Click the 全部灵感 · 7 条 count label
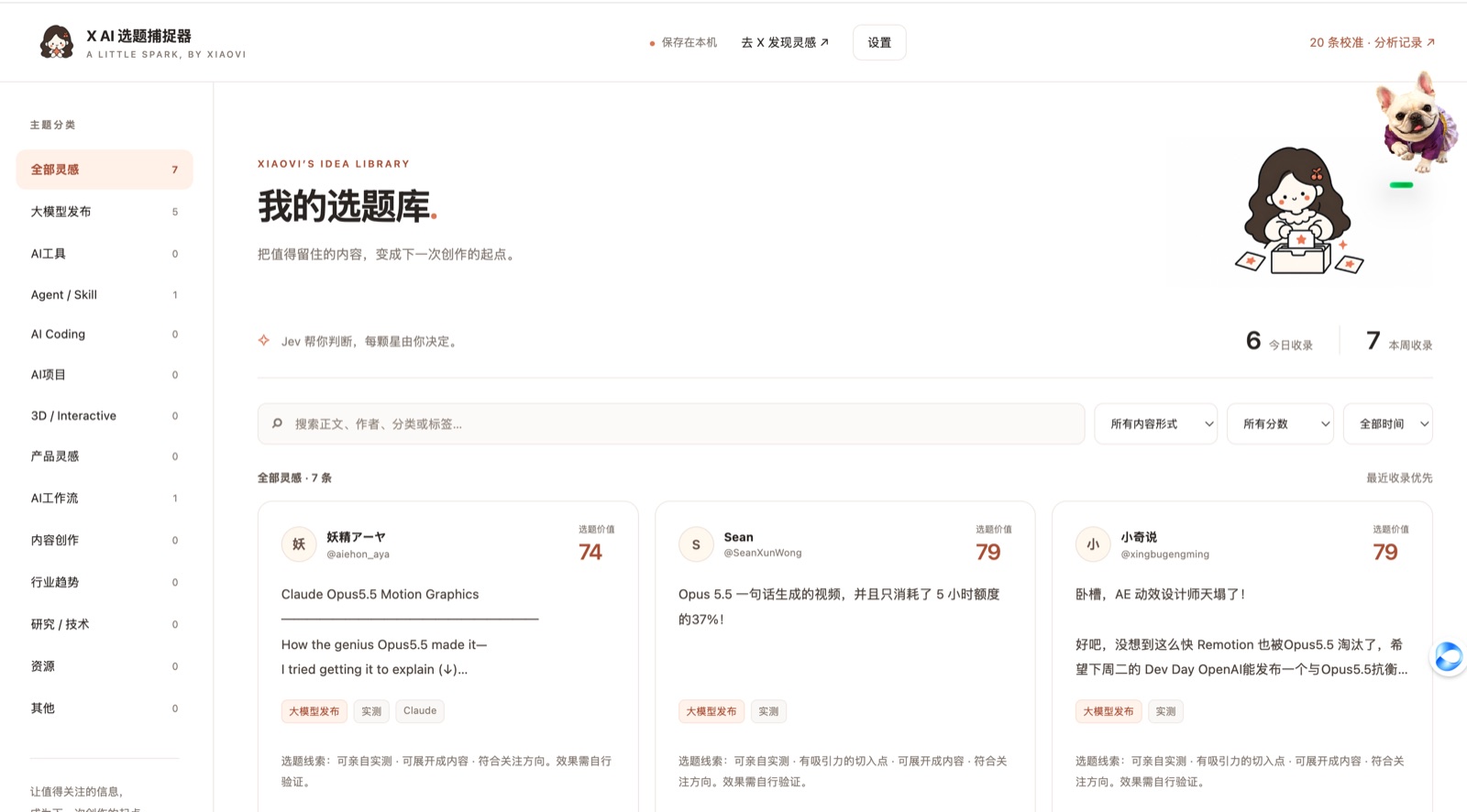The image size is (1467, 812). coord(294,477)
